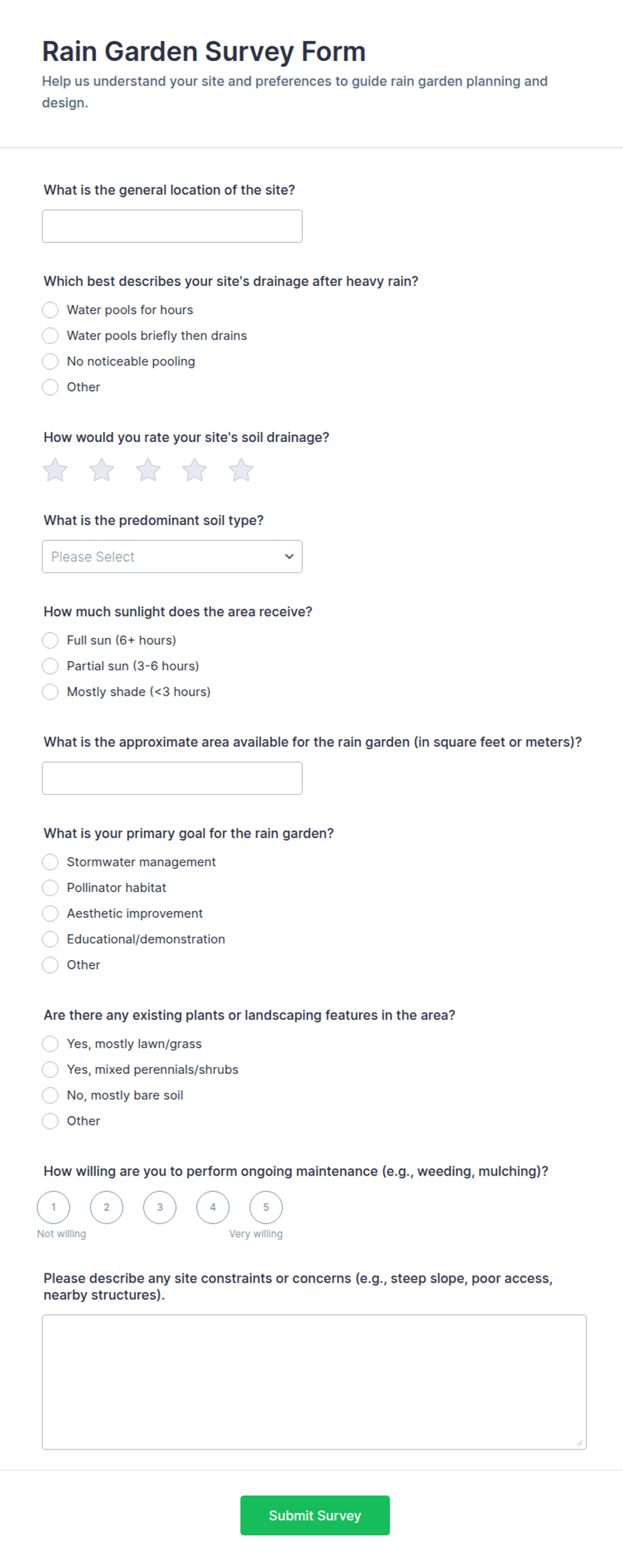Screen dimensions: 623x1568
Task: Choose the third star rating
Action: point(148,470)
